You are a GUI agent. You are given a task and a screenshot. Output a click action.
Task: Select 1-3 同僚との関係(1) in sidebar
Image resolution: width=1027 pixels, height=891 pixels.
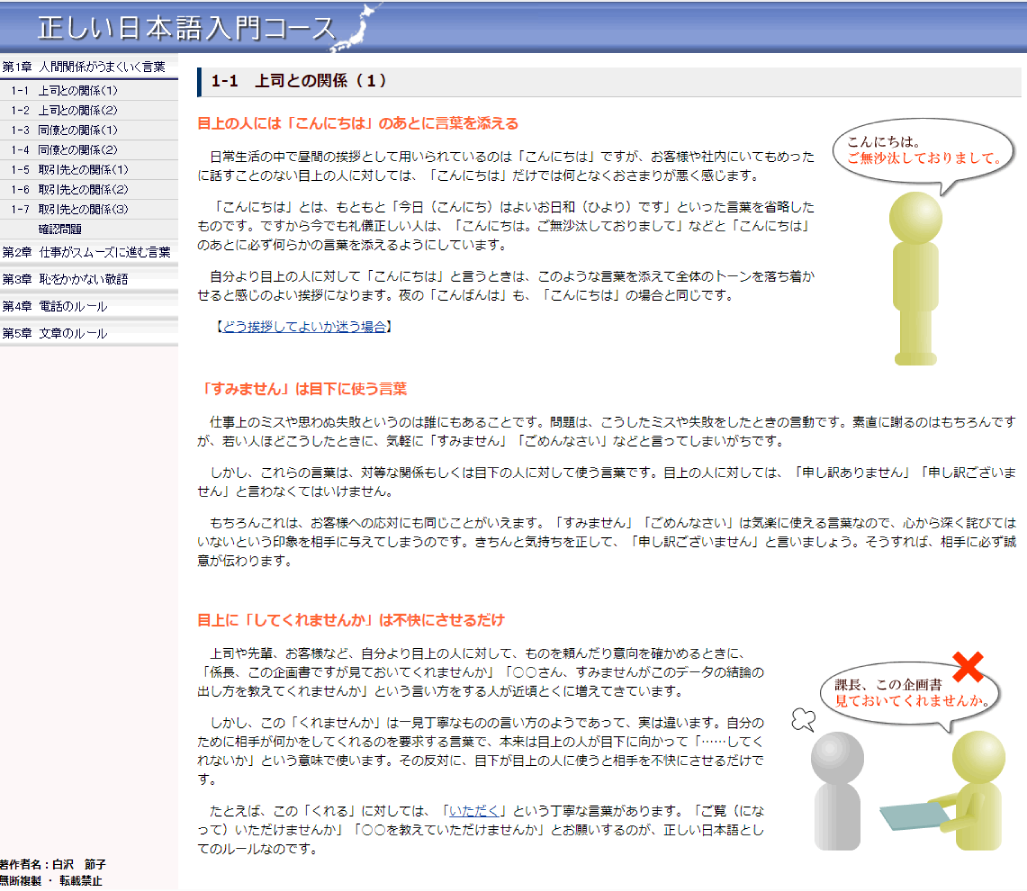[x=89, y=130]
